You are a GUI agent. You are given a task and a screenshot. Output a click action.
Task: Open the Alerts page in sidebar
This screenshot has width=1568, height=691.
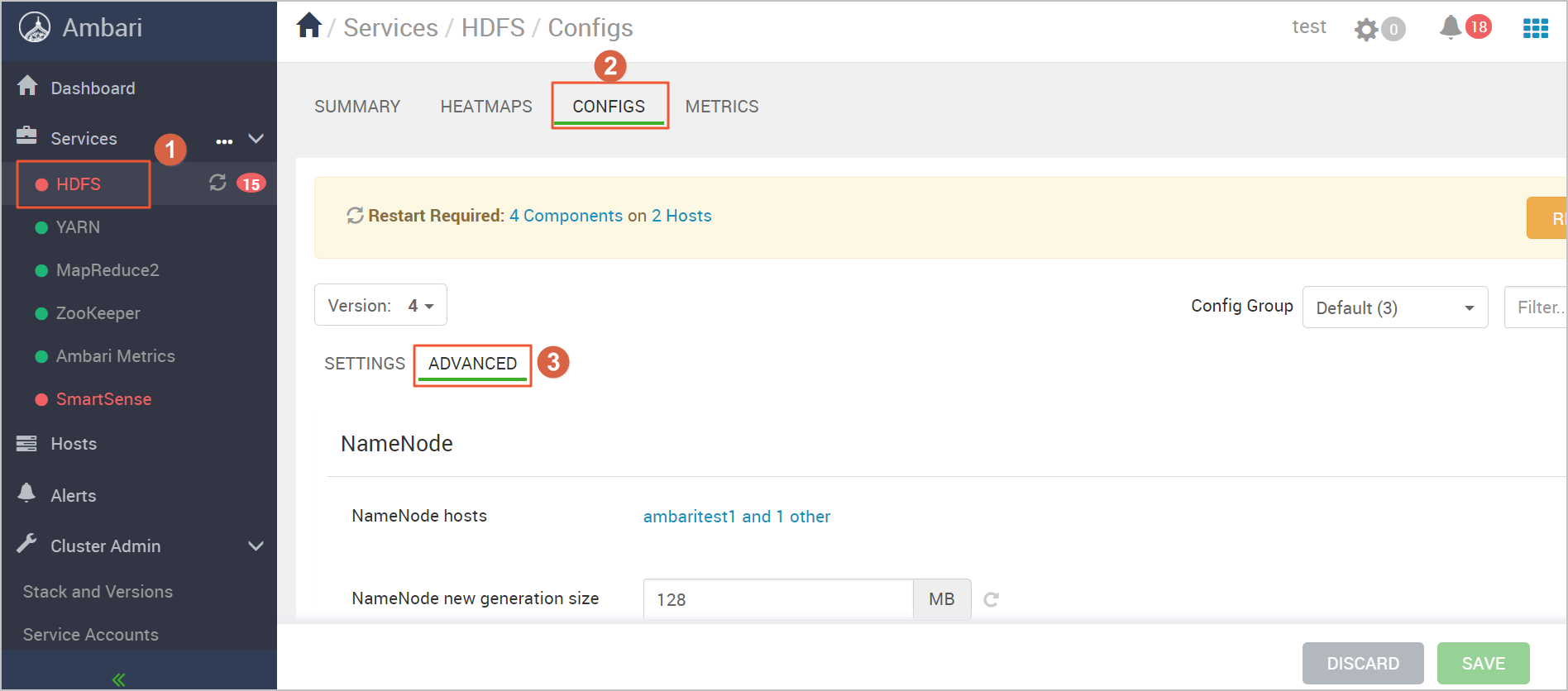(74, 496)
